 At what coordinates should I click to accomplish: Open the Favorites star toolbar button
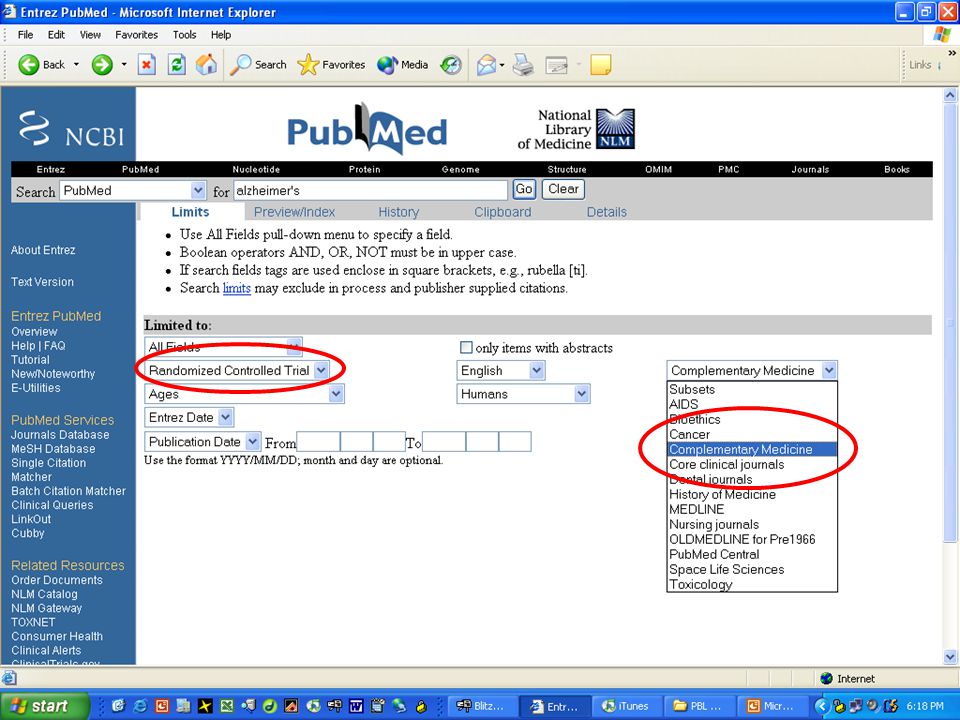[331, 64]
